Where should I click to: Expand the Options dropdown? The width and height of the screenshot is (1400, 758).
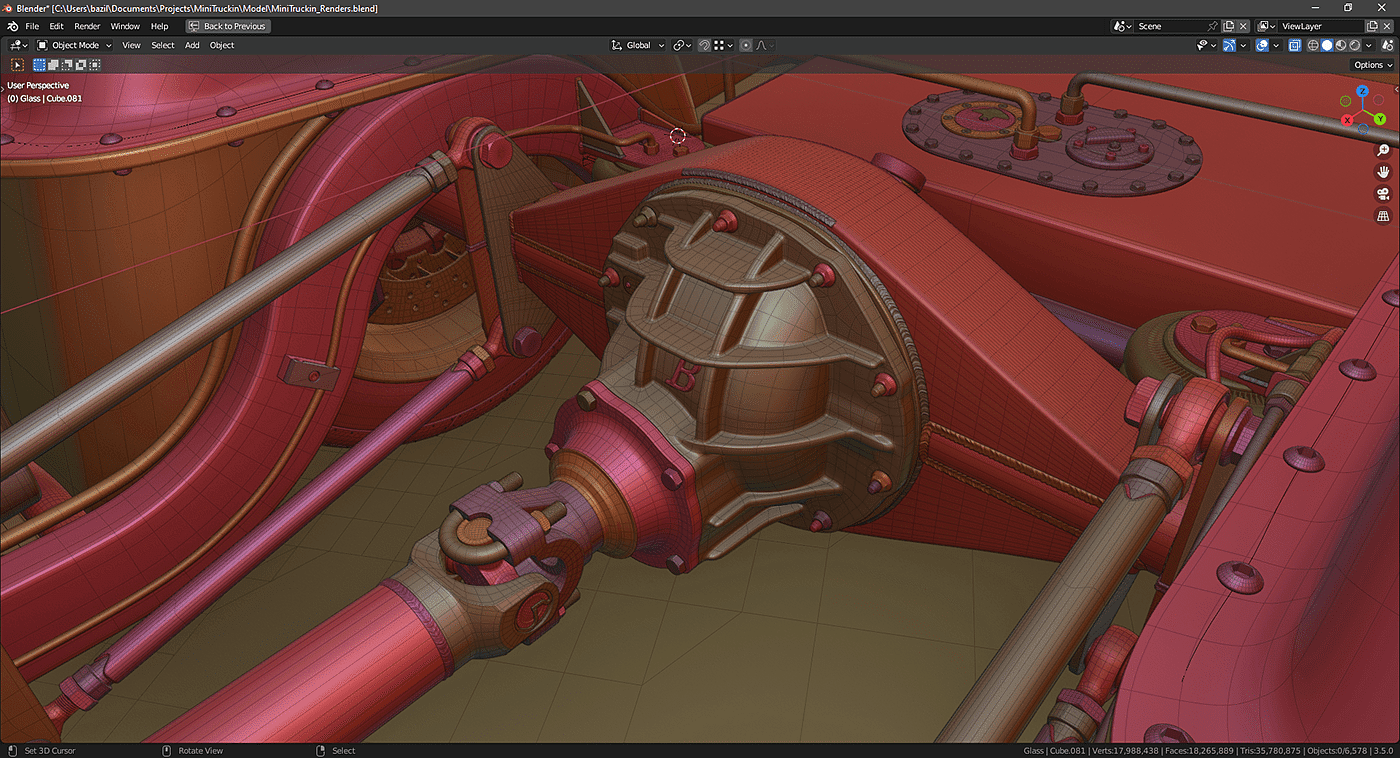1371,65
